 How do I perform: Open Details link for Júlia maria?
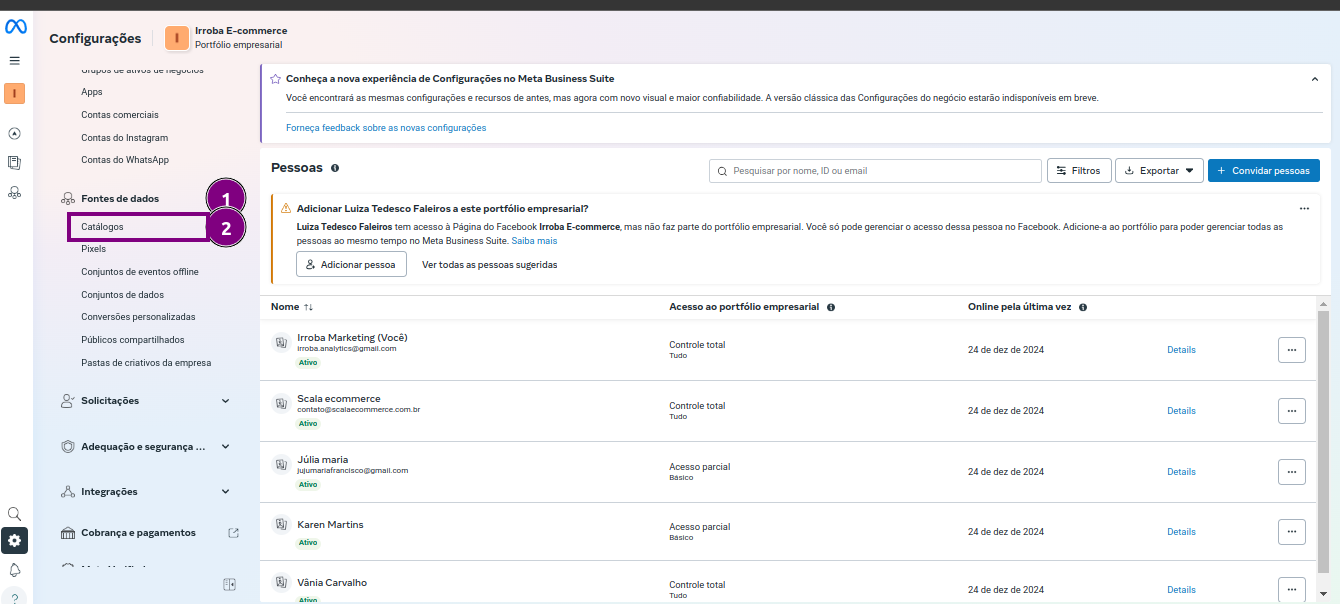tap(1181, 472)
